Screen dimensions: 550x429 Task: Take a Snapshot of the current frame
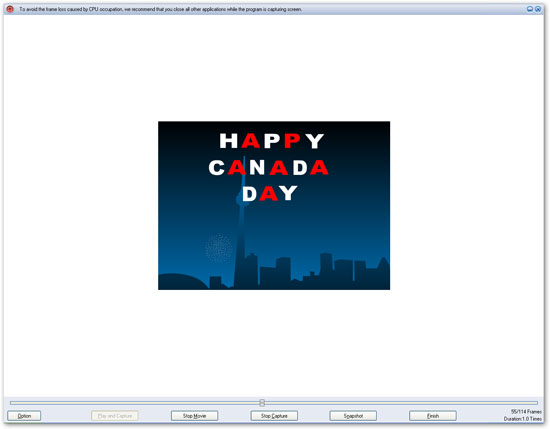[353, 416]
